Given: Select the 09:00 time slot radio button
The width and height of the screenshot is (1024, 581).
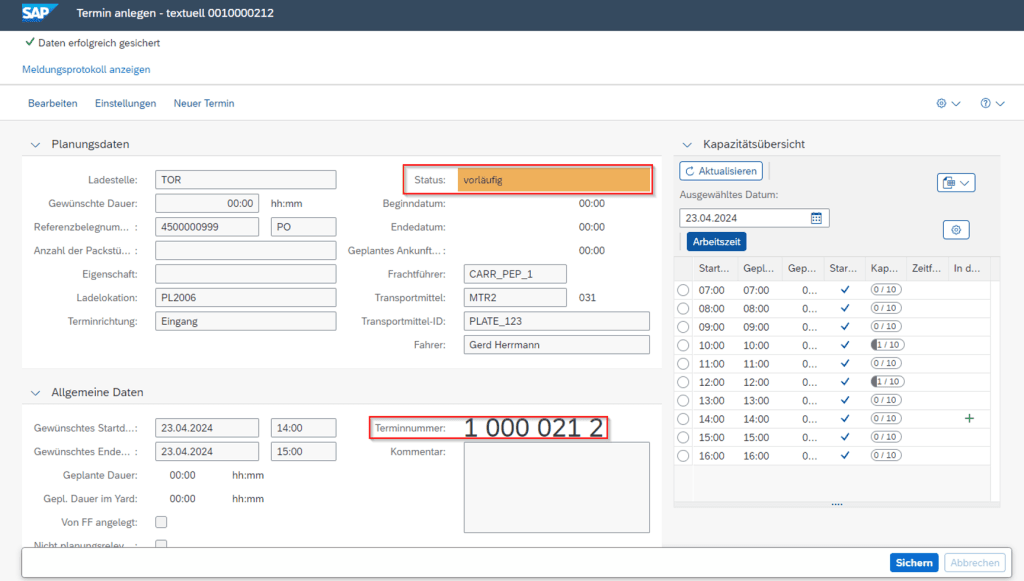Looking at the screenshot, I should point(683,326).
